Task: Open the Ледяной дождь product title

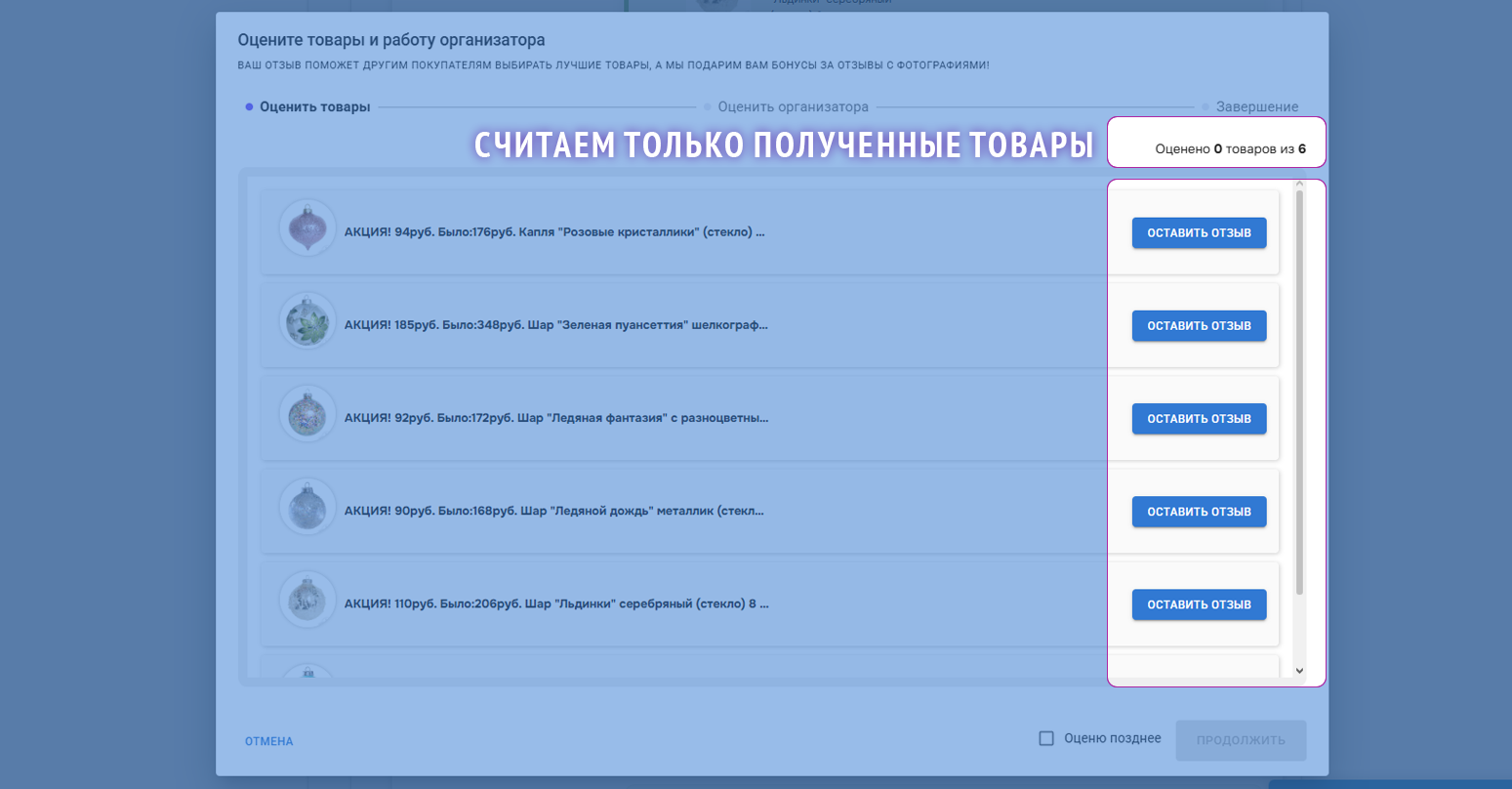Action: [553, 512]
